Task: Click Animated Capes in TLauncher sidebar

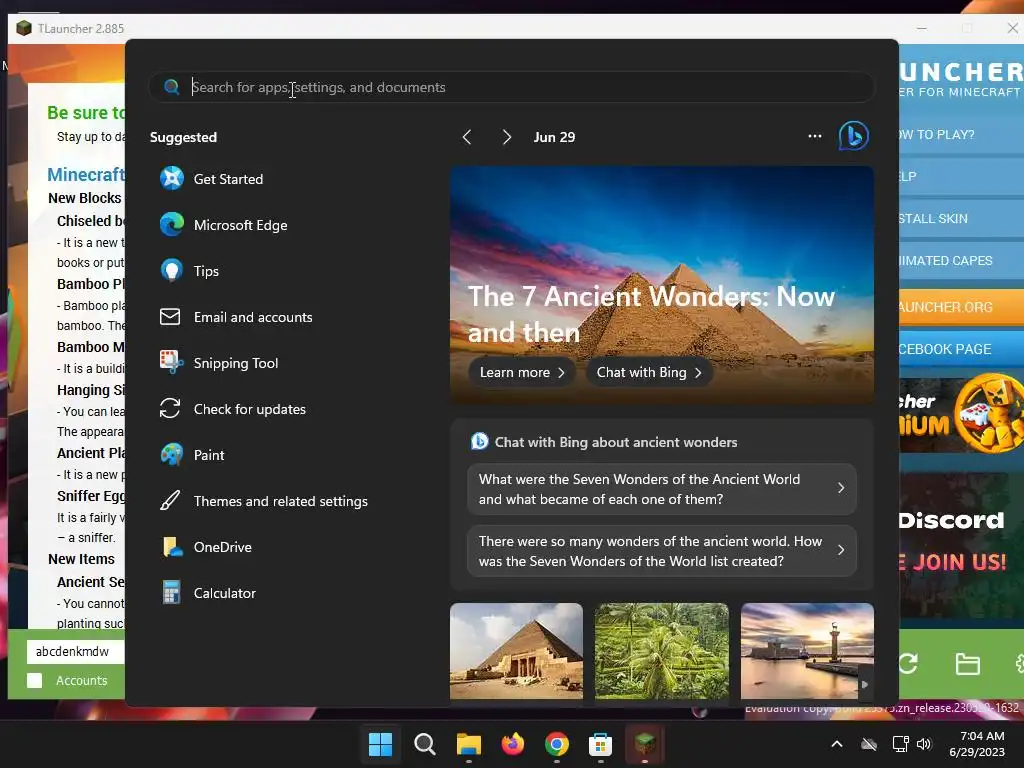Action: point(961,261)
